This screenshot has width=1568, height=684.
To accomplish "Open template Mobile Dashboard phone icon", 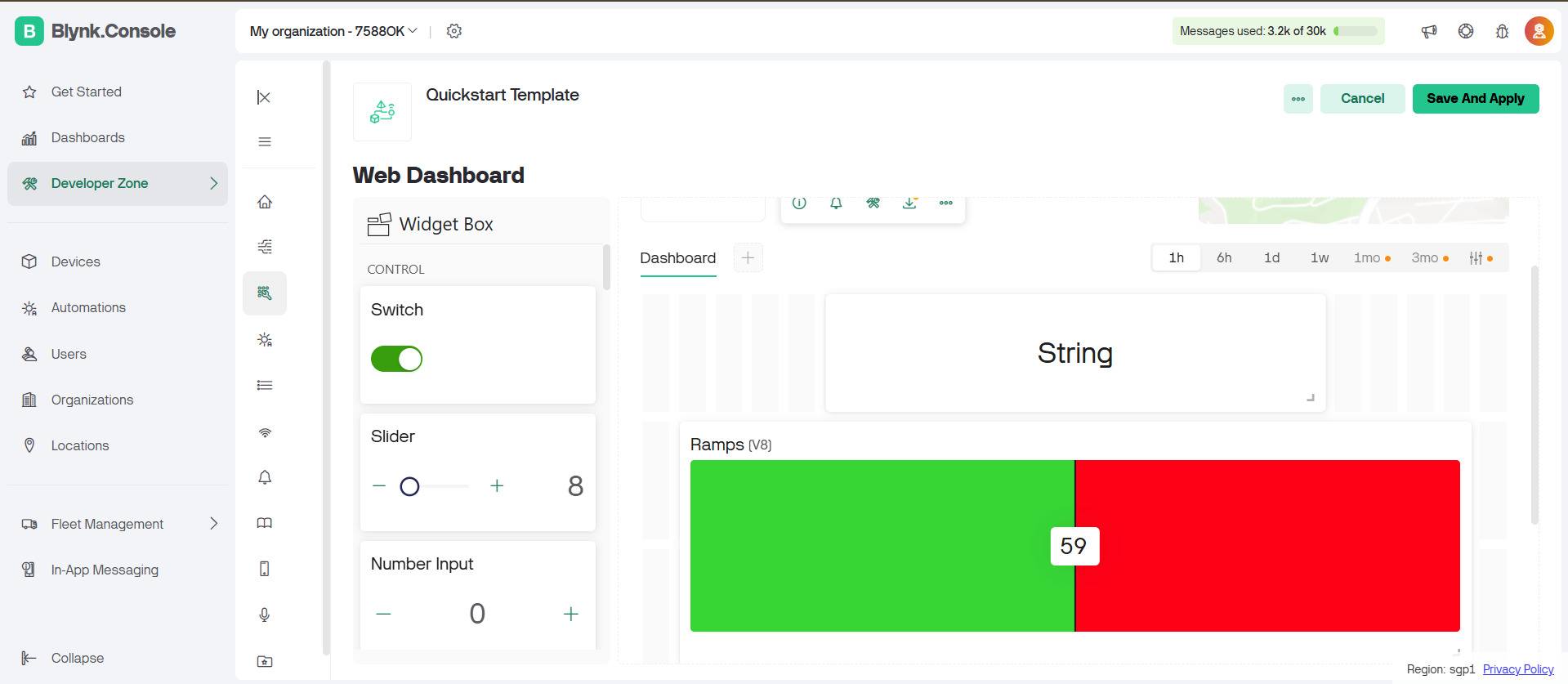I will pyautogui.click(x=265, y=569).
